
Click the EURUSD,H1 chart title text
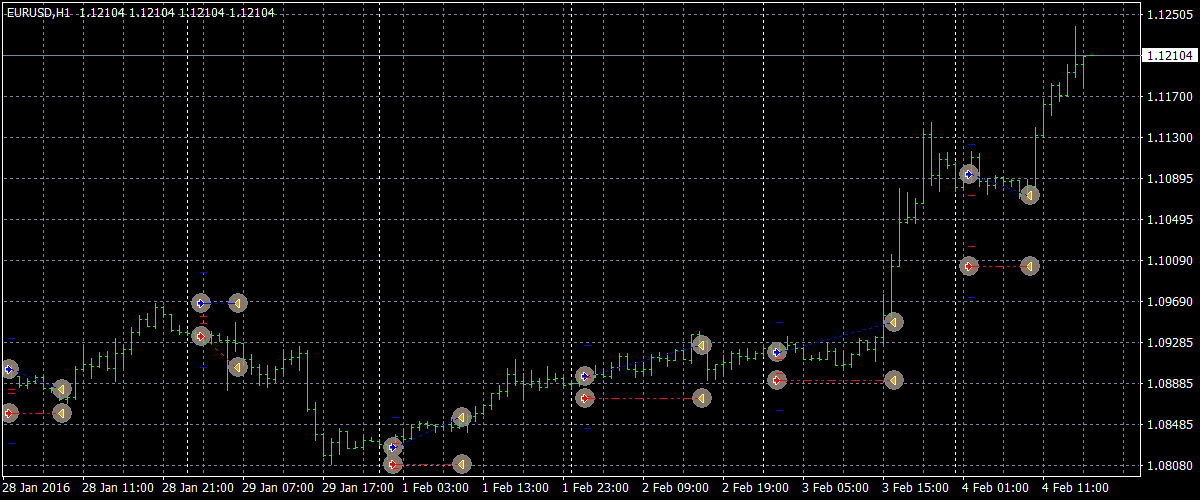point(38,12)
